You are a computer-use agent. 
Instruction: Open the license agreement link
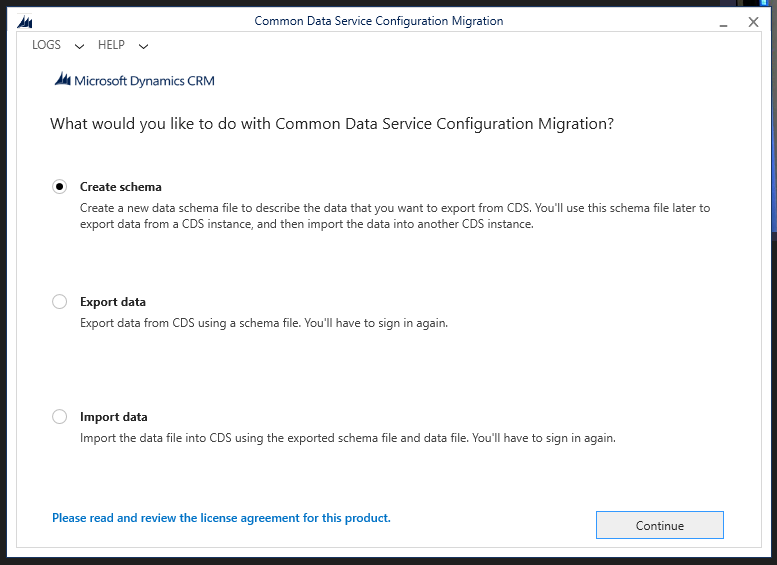point(221,518)
